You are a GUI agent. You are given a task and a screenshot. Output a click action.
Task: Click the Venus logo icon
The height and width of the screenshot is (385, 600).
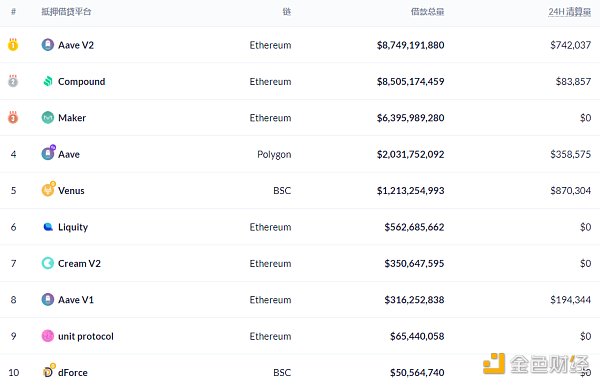[48, 189]
